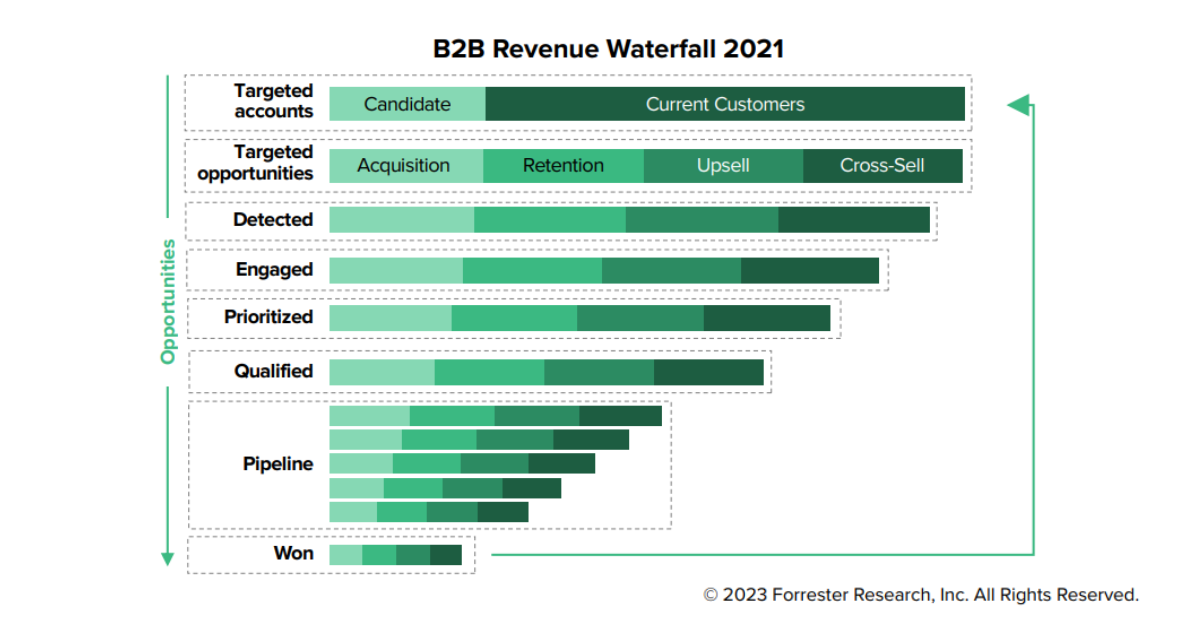Click the 'Cross-Sell' segment
Screen dimensions: 1200x627
click(883, 166)
